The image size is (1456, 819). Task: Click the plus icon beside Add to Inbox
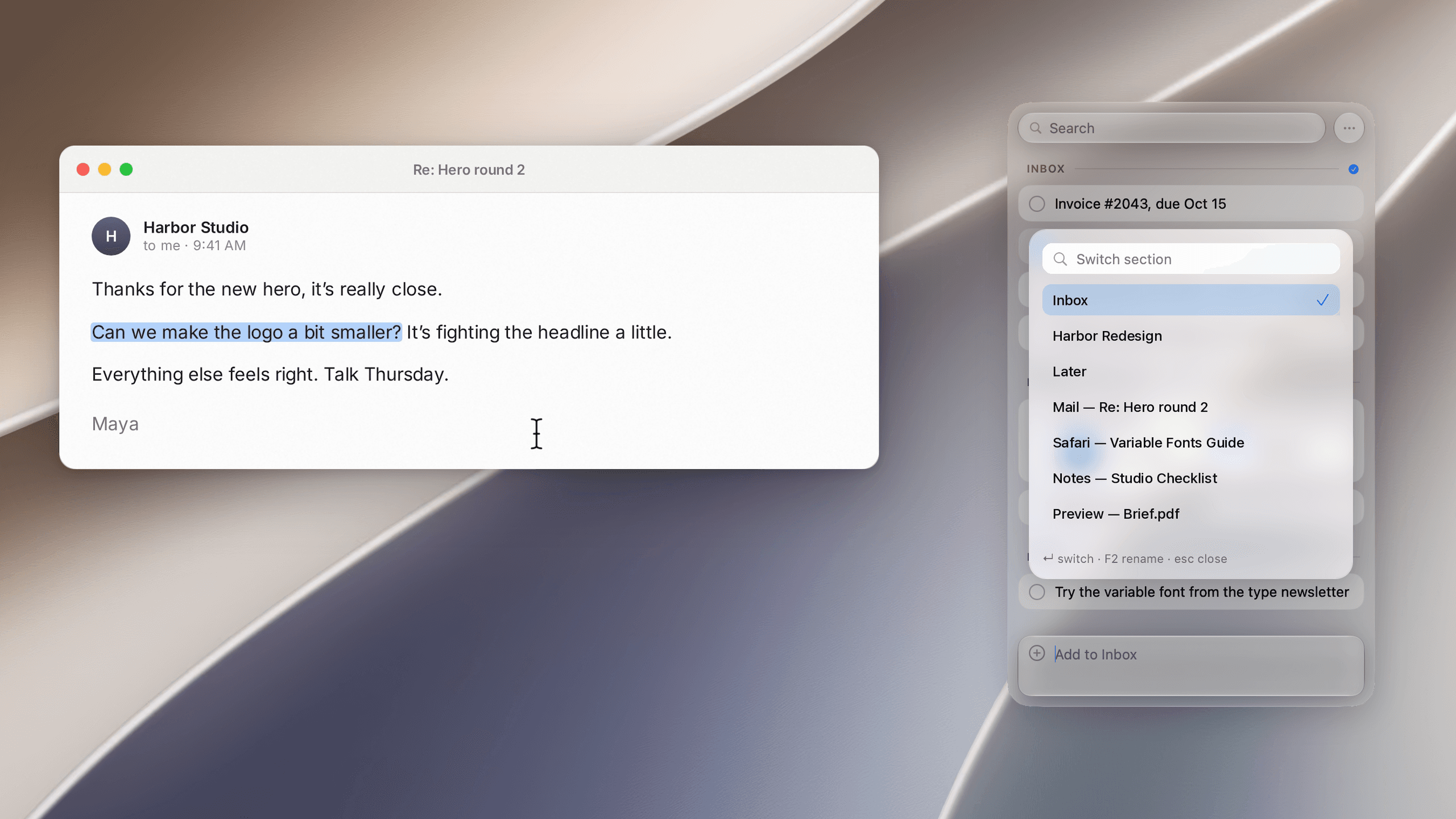click(x=1037, y=653)
